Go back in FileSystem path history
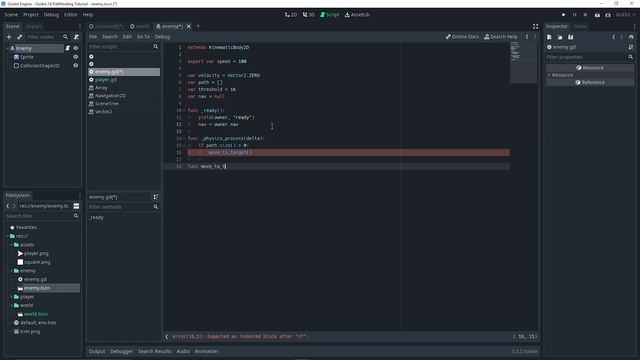640x360 pixels. (x=8, y=206)
